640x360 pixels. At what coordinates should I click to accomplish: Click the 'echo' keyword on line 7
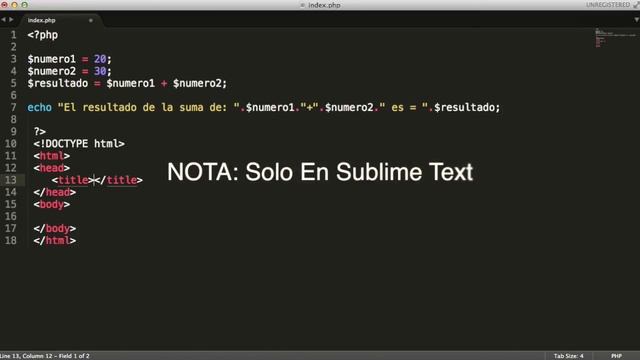40,107
